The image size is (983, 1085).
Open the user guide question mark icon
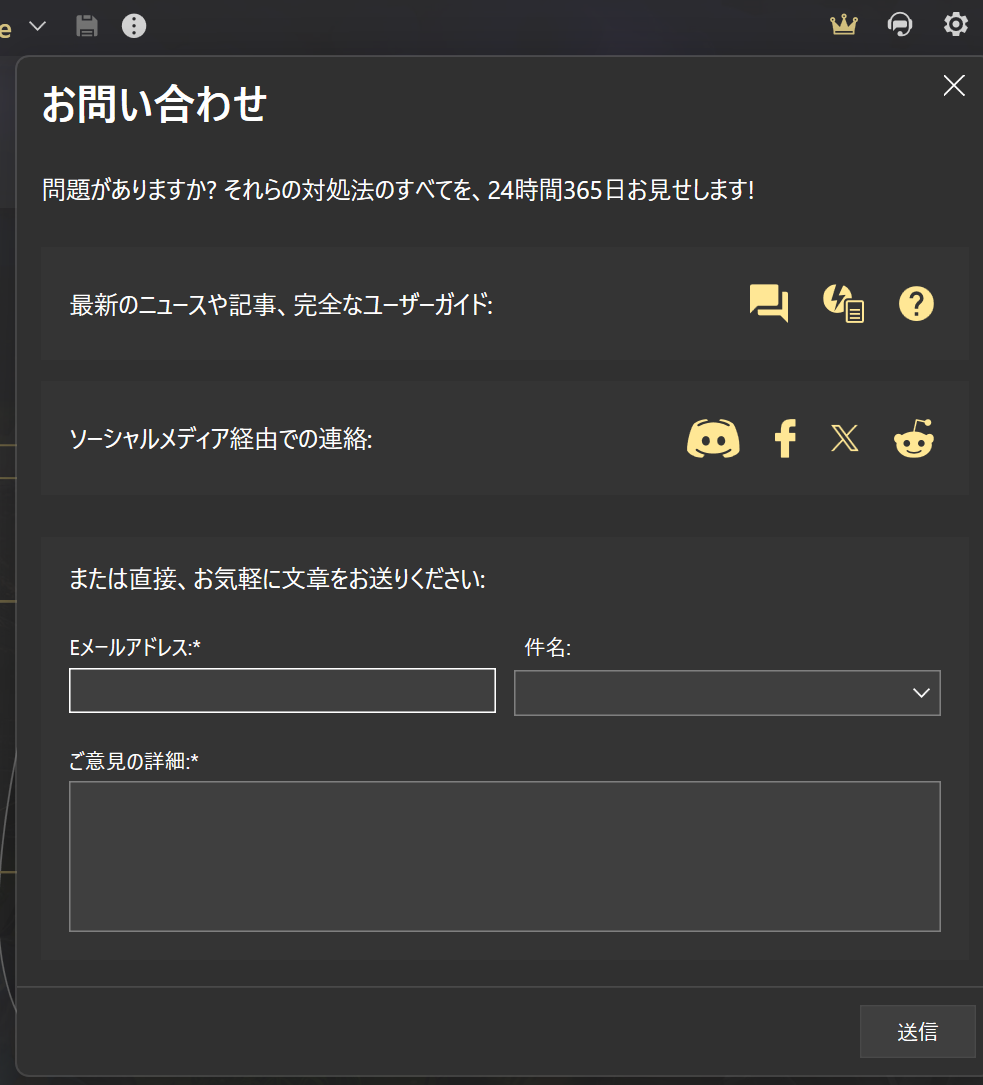click(916, 303)
